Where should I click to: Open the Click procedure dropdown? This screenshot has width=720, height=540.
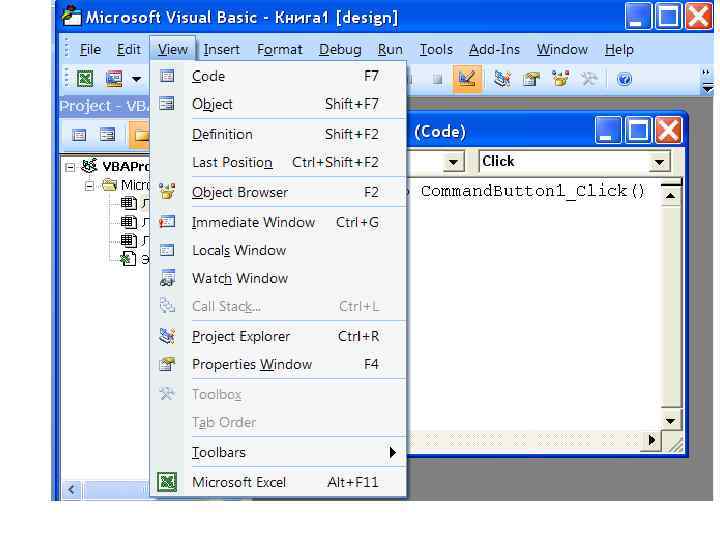660,162
